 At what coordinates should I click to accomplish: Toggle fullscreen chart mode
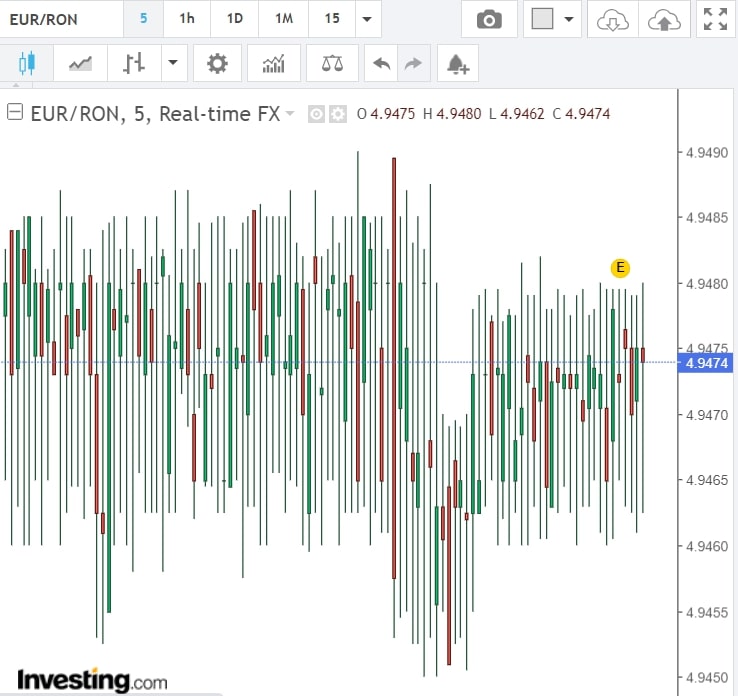tap(715, 19)
